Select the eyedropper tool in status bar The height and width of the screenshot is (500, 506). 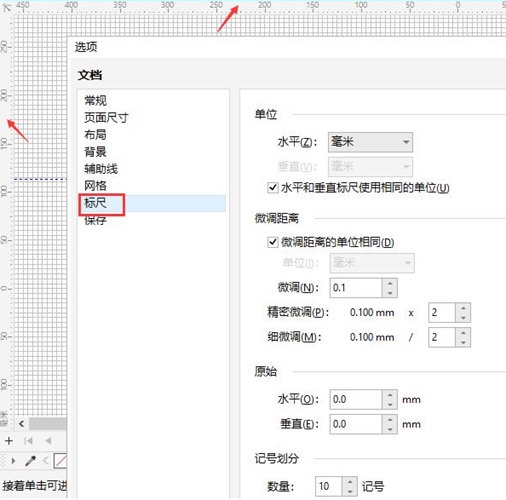(x=30, y=461)
